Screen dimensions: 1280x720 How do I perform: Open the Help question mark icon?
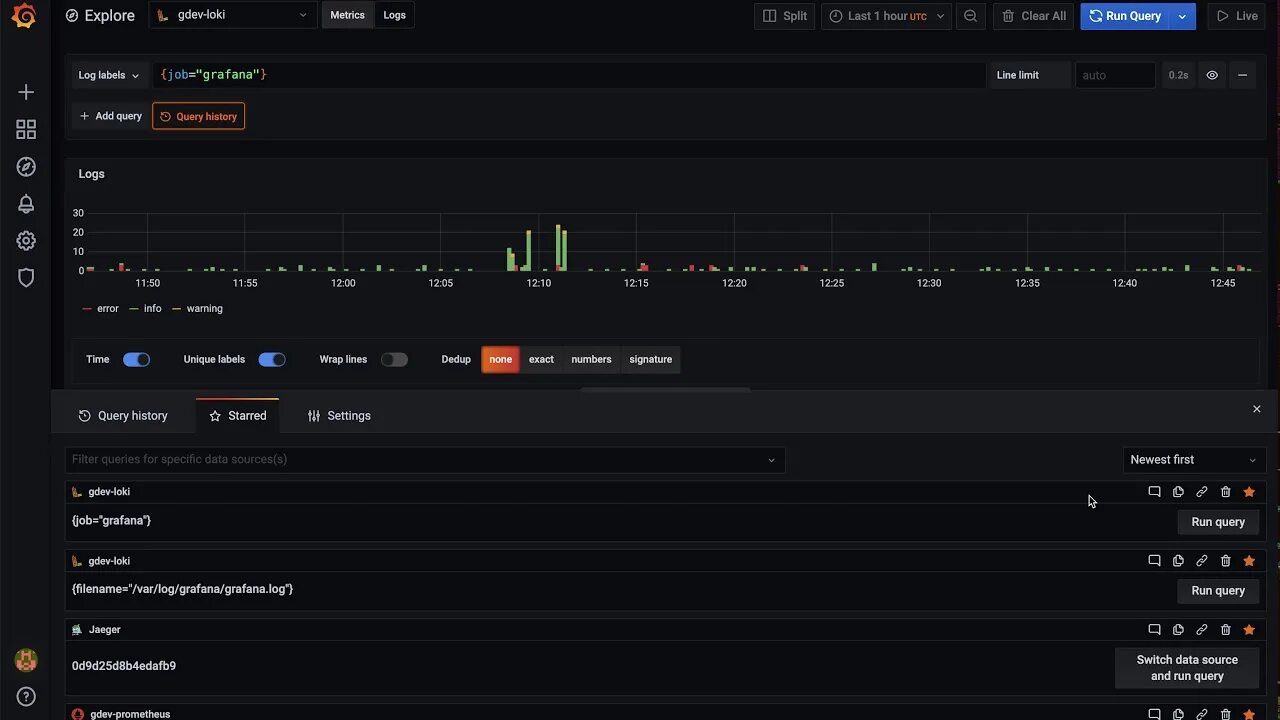(x=26, y=697)
